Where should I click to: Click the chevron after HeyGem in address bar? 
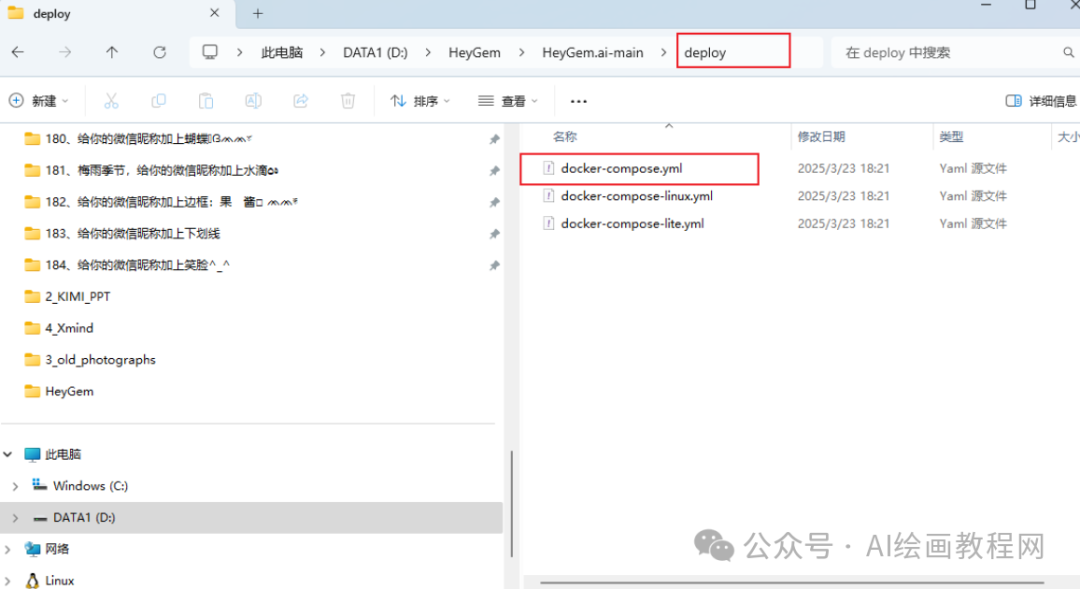[521, 52]
